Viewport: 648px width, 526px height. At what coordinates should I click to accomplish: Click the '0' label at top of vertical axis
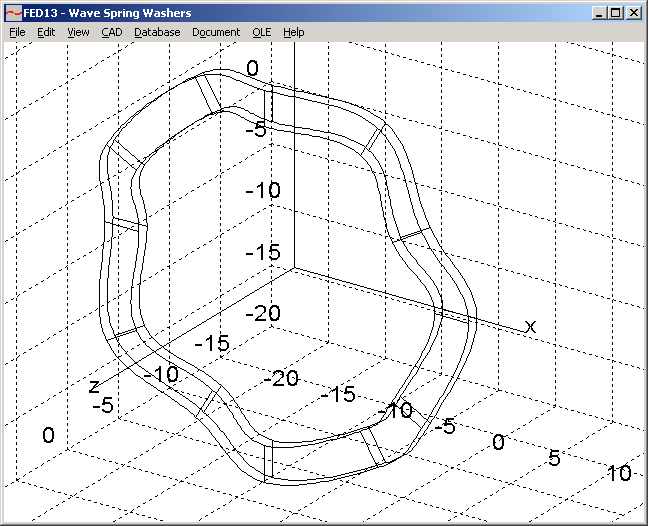click(252, 68)
